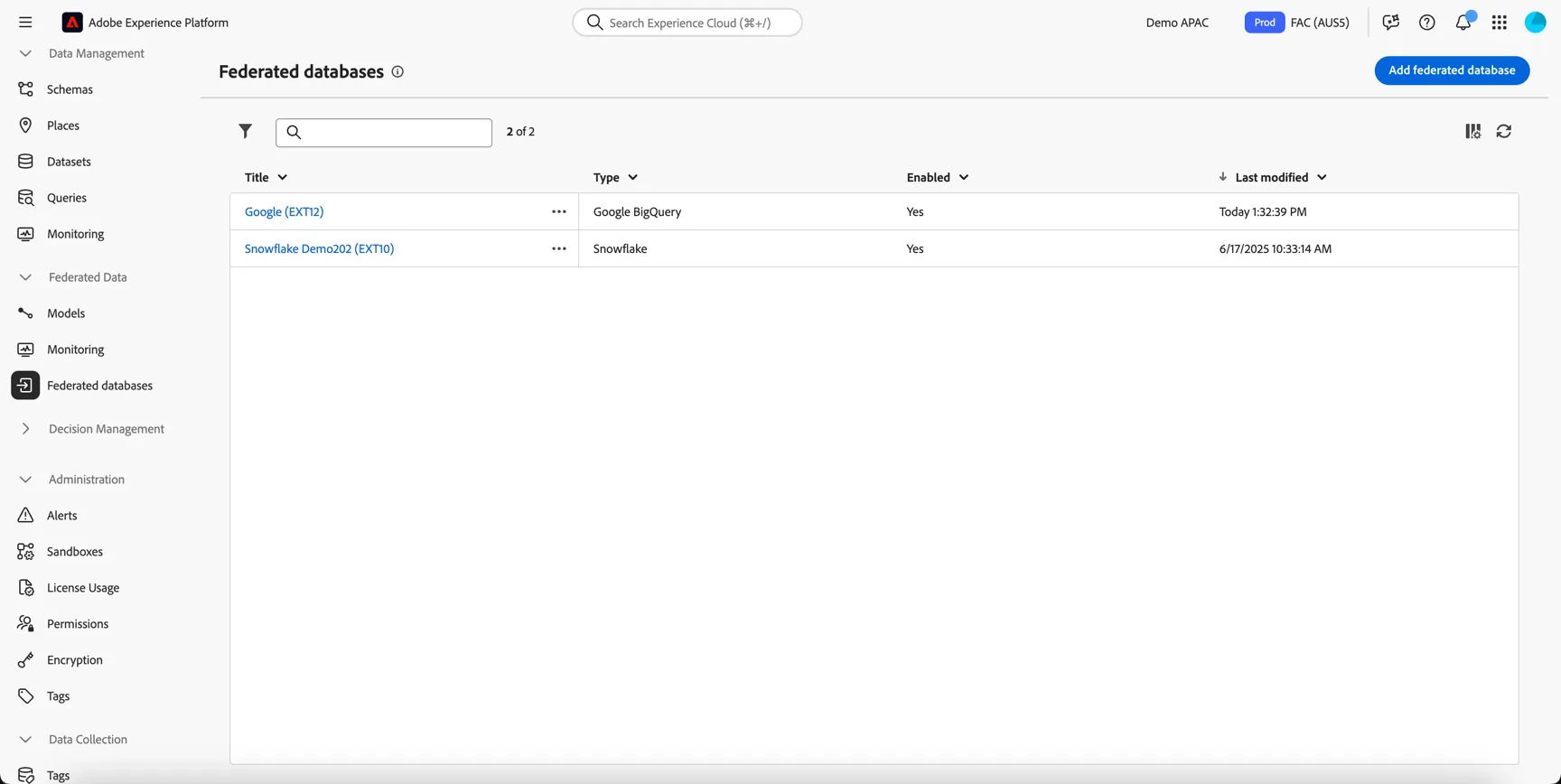This screenshot has width=1561, height=784.
Task: Open the app switcher grid icon
Action: [1500, 23]
